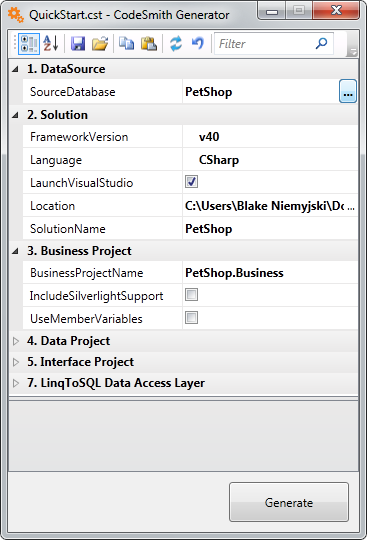Select the IncludeSilverlightSupport property label
367x540 pixels.
click(96, 296)
